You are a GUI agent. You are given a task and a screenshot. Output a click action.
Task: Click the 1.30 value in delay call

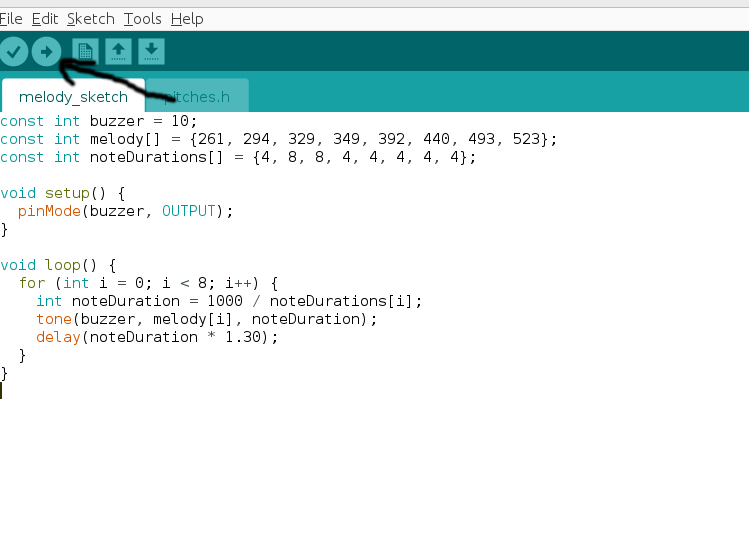pos(243,337)
